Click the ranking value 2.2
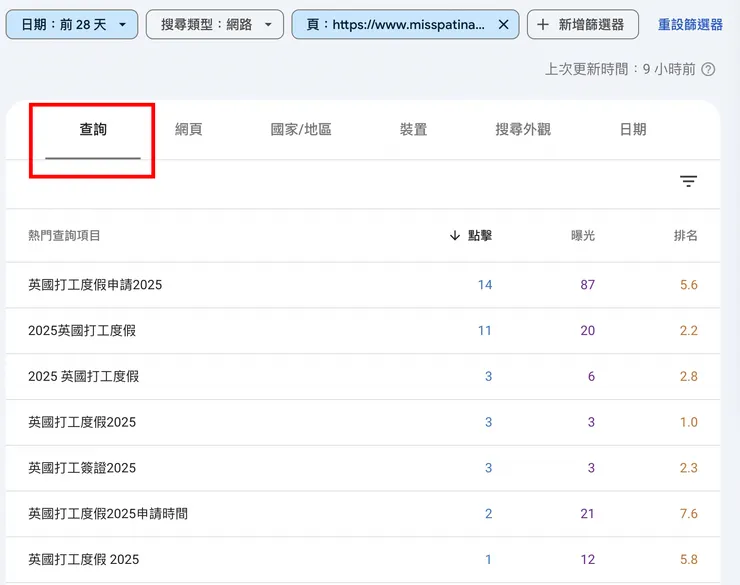 click(x=689, y=331)
